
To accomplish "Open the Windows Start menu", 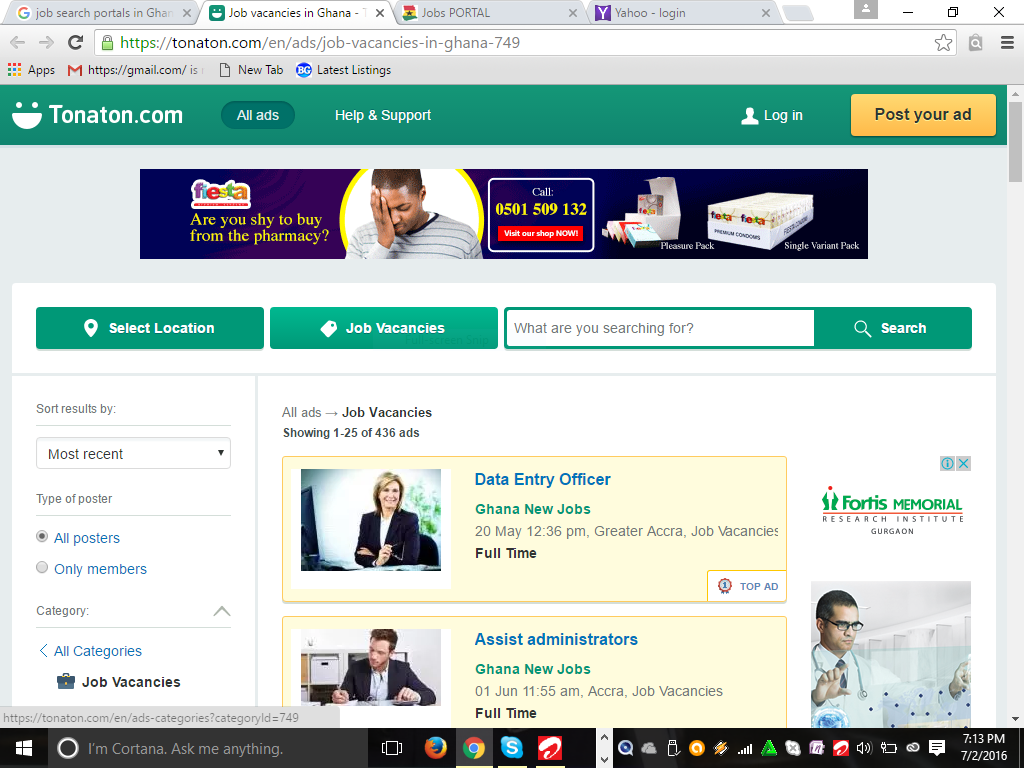I will (24, 748).
